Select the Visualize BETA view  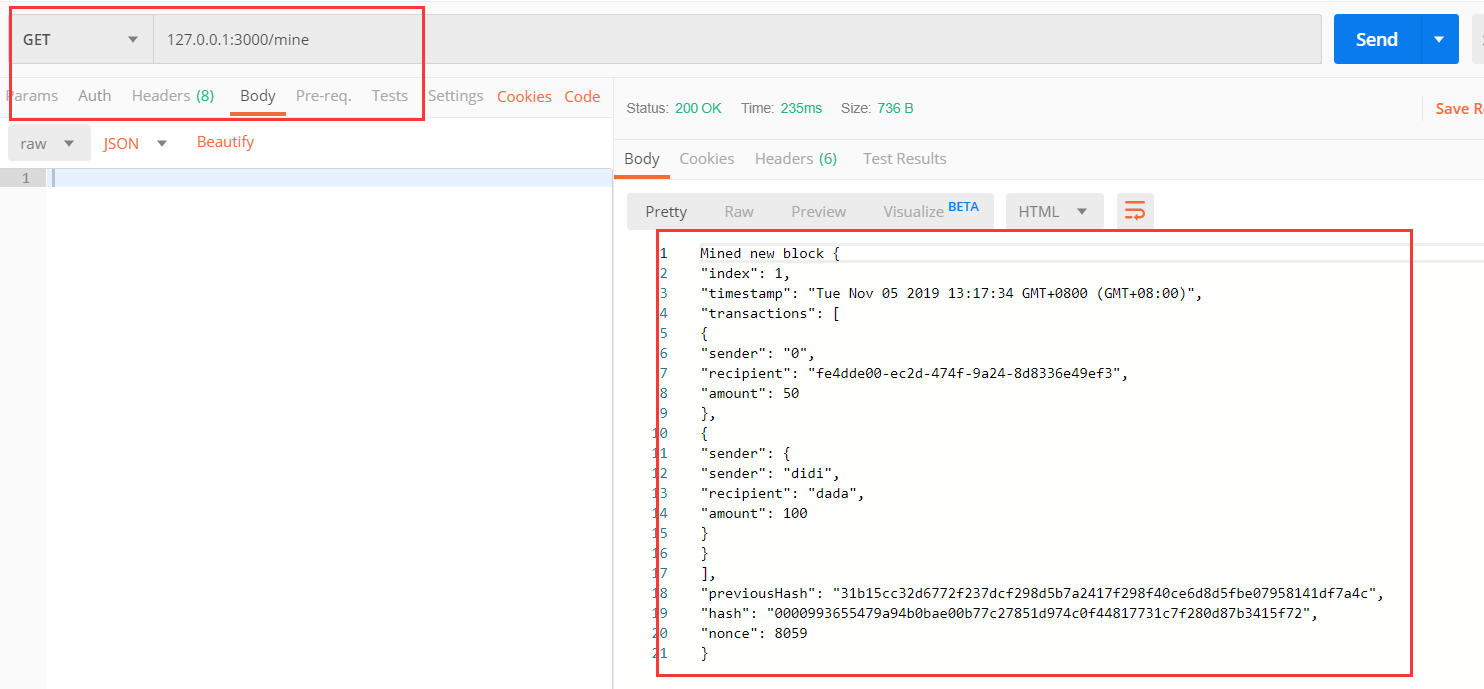(x=930, y=211)
